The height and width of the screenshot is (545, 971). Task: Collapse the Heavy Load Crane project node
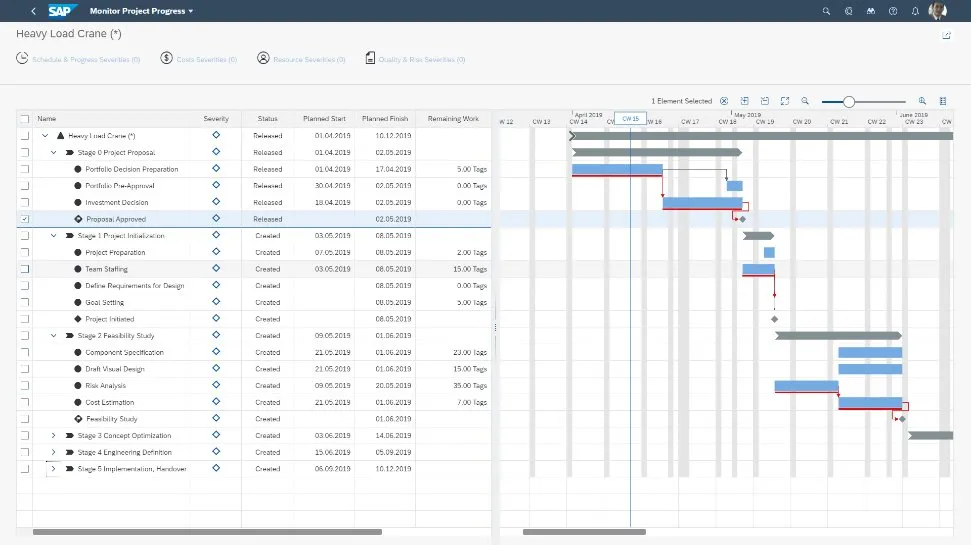pos(45,136)
